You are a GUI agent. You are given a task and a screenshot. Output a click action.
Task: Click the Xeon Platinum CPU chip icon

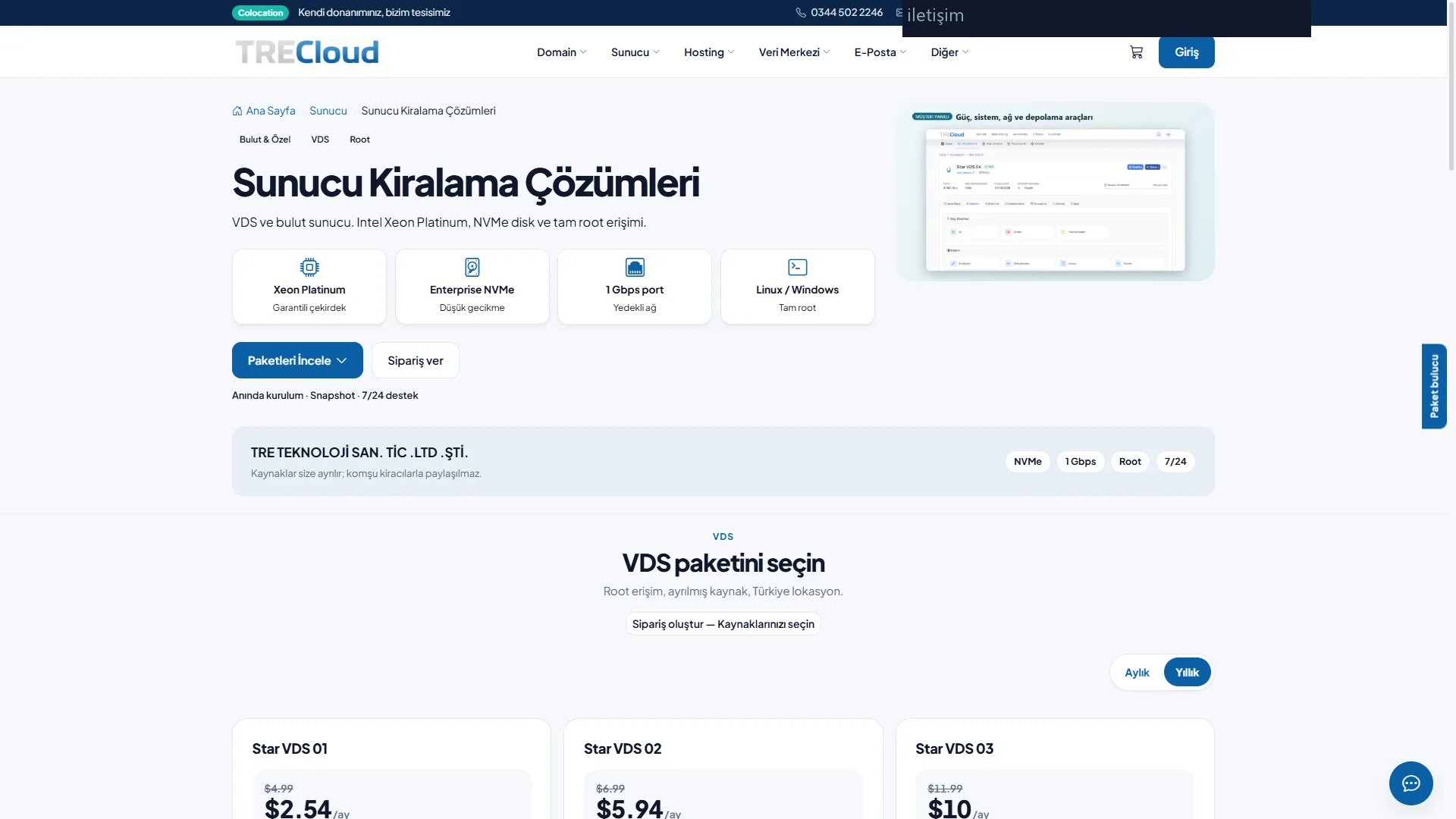(x=309, y=267)
